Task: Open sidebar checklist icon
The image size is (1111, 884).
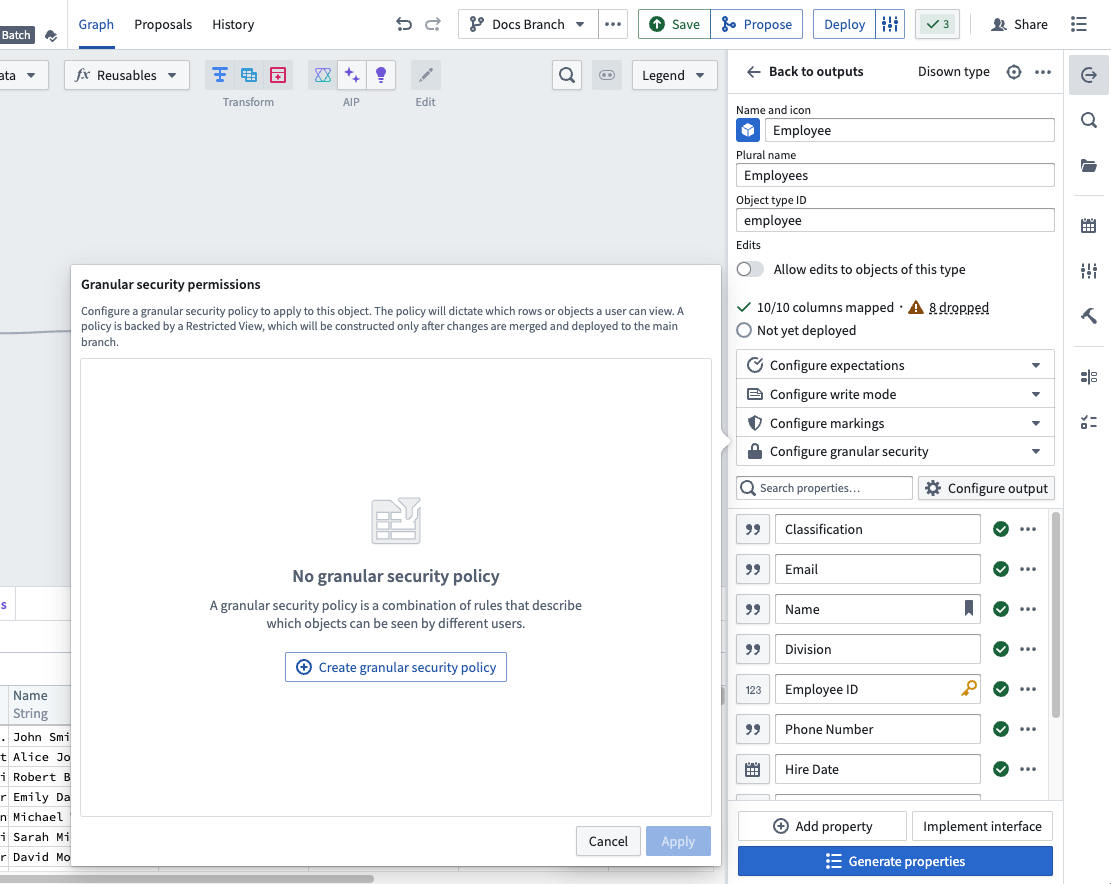Action: point(1089,422)
